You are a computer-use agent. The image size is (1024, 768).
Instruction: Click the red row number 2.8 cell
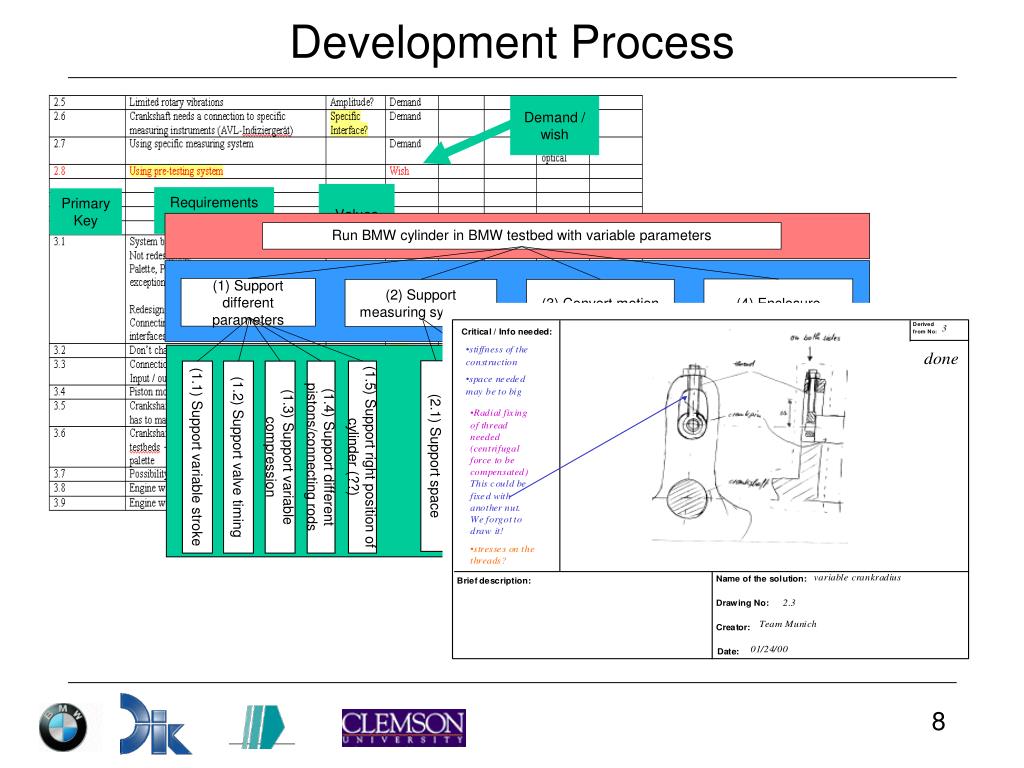point(87,171)
